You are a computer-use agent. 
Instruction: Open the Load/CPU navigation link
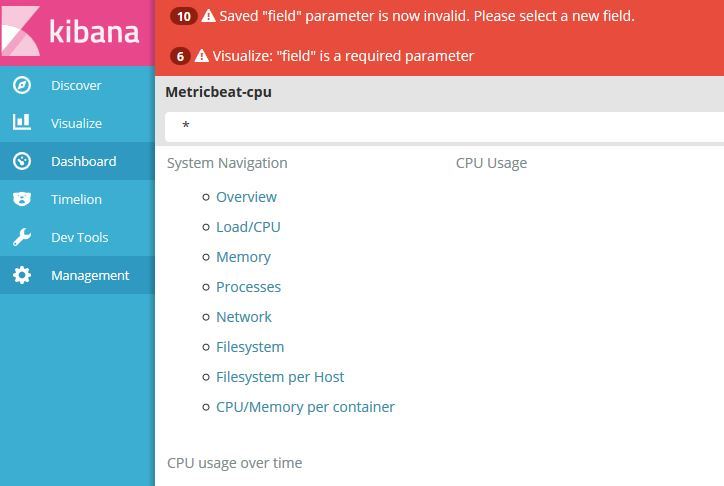click(x=248, y=227)
